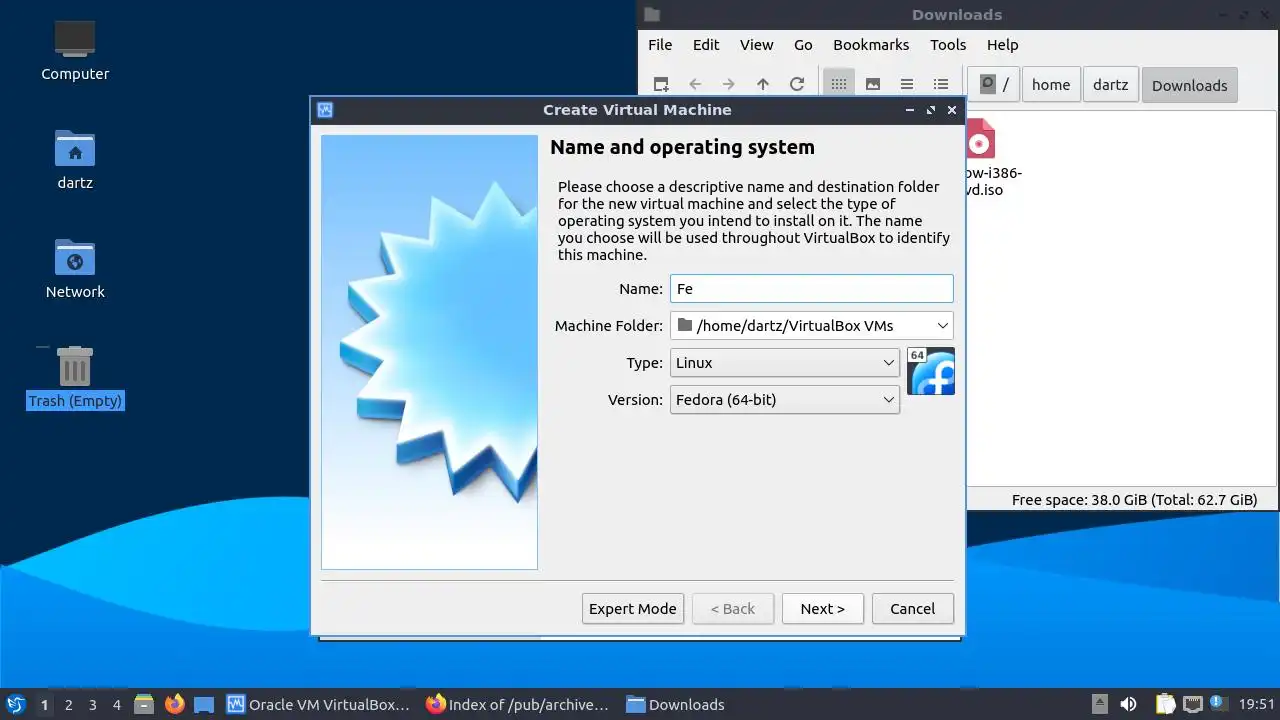Launch file manager from the panel

click(144, 705)
